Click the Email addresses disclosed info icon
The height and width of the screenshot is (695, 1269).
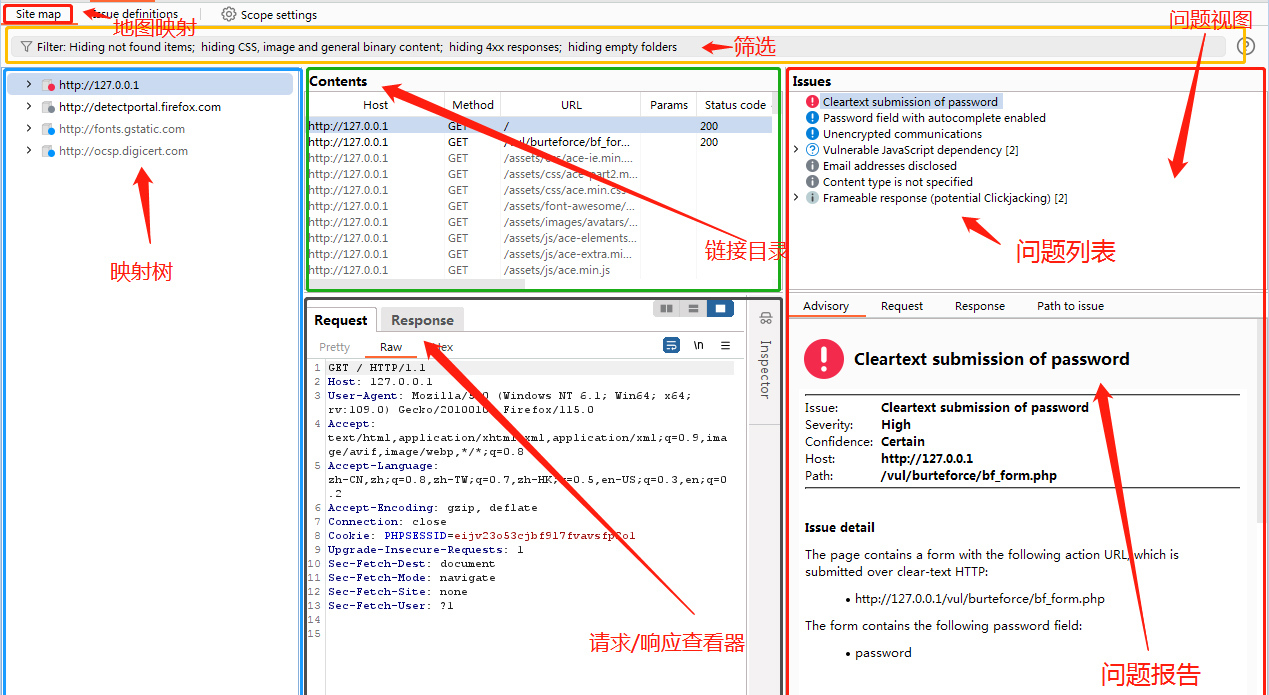(812, 166)
